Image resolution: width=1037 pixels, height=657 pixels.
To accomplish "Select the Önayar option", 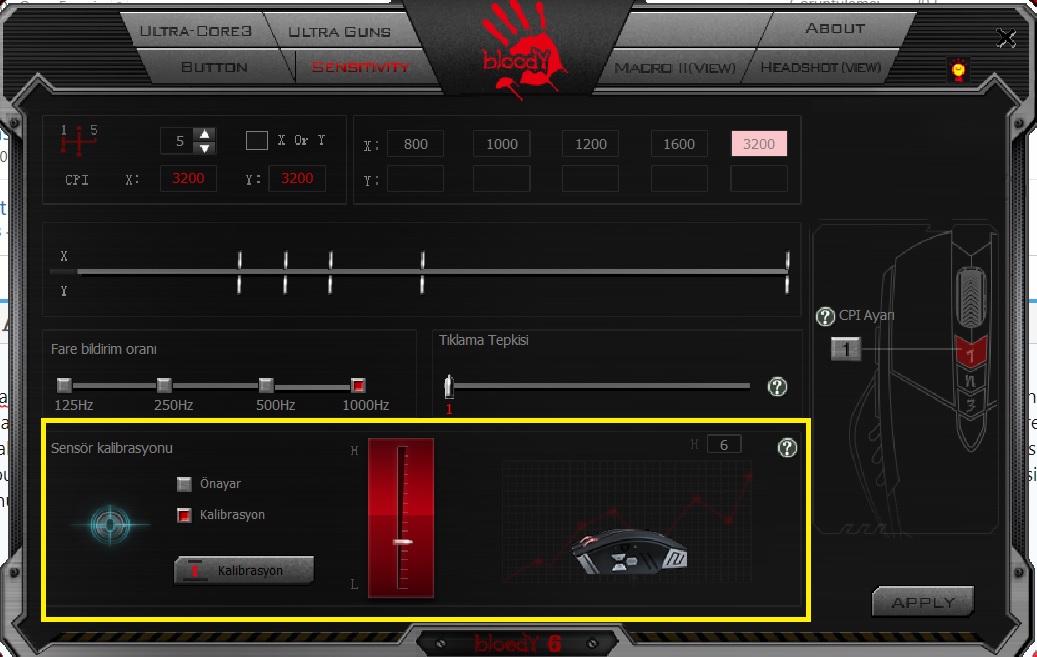I will point(184,484).
